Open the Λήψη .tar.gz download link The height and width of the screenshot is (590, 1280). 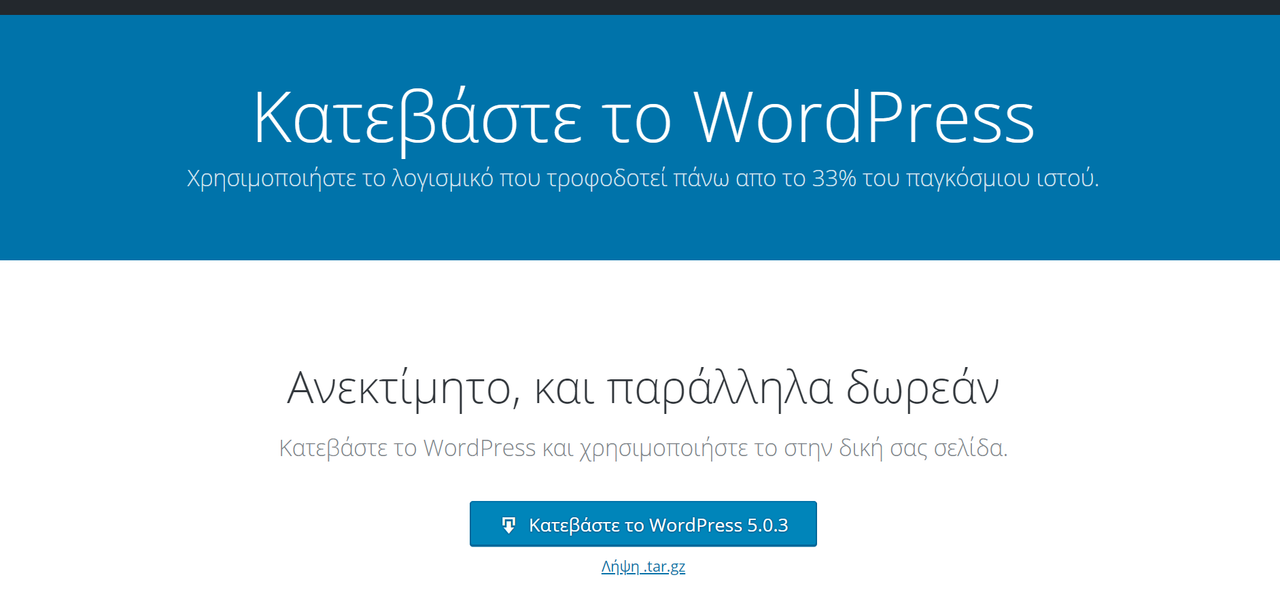(643, 566)
